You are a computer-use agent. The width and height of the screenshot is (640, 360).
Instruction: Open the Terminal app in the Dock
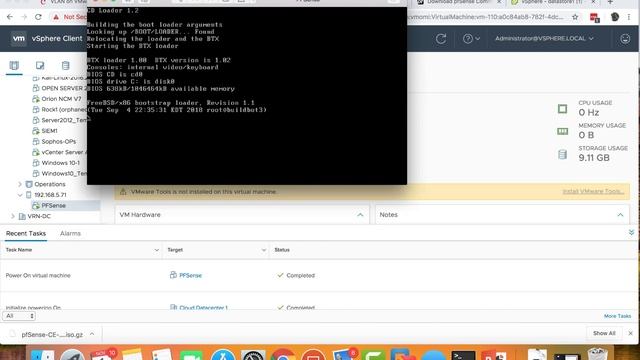pyautogui.click(x=463, y=355)
